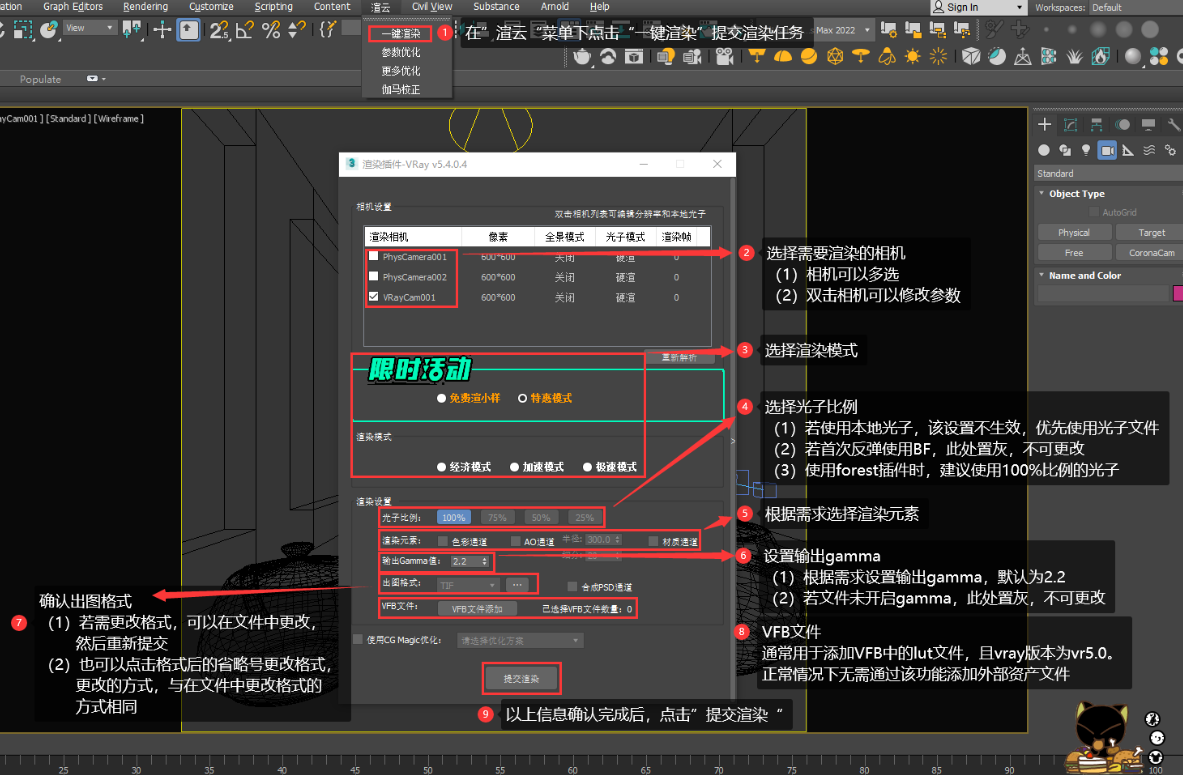Open the 出图格式 TIF dropdown
The height and width of the screenshot is (775, 1183).
pos(468,585)
